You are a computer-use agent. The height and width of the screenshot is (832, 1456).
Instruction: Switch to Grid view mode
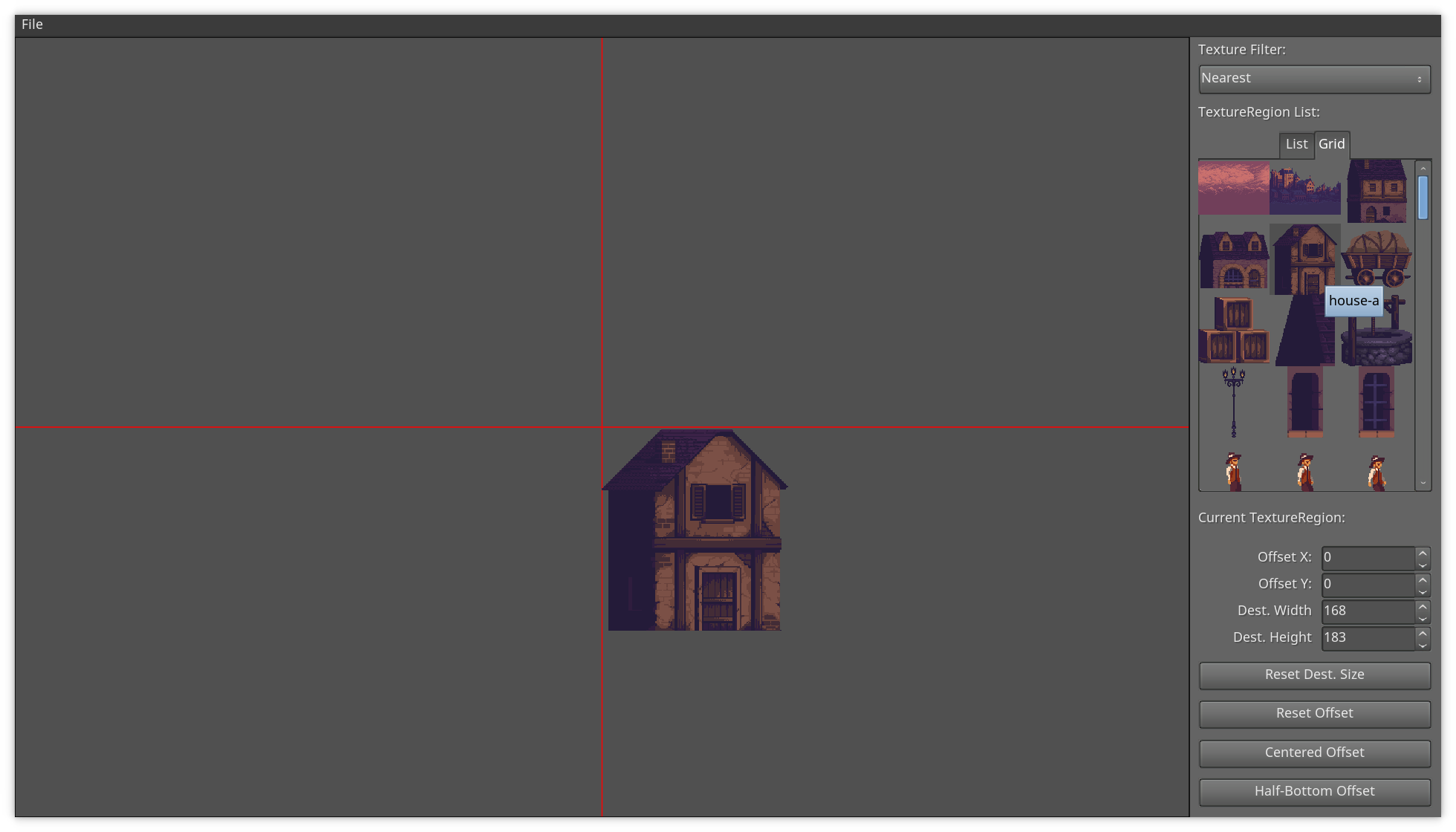(1331, 143)
